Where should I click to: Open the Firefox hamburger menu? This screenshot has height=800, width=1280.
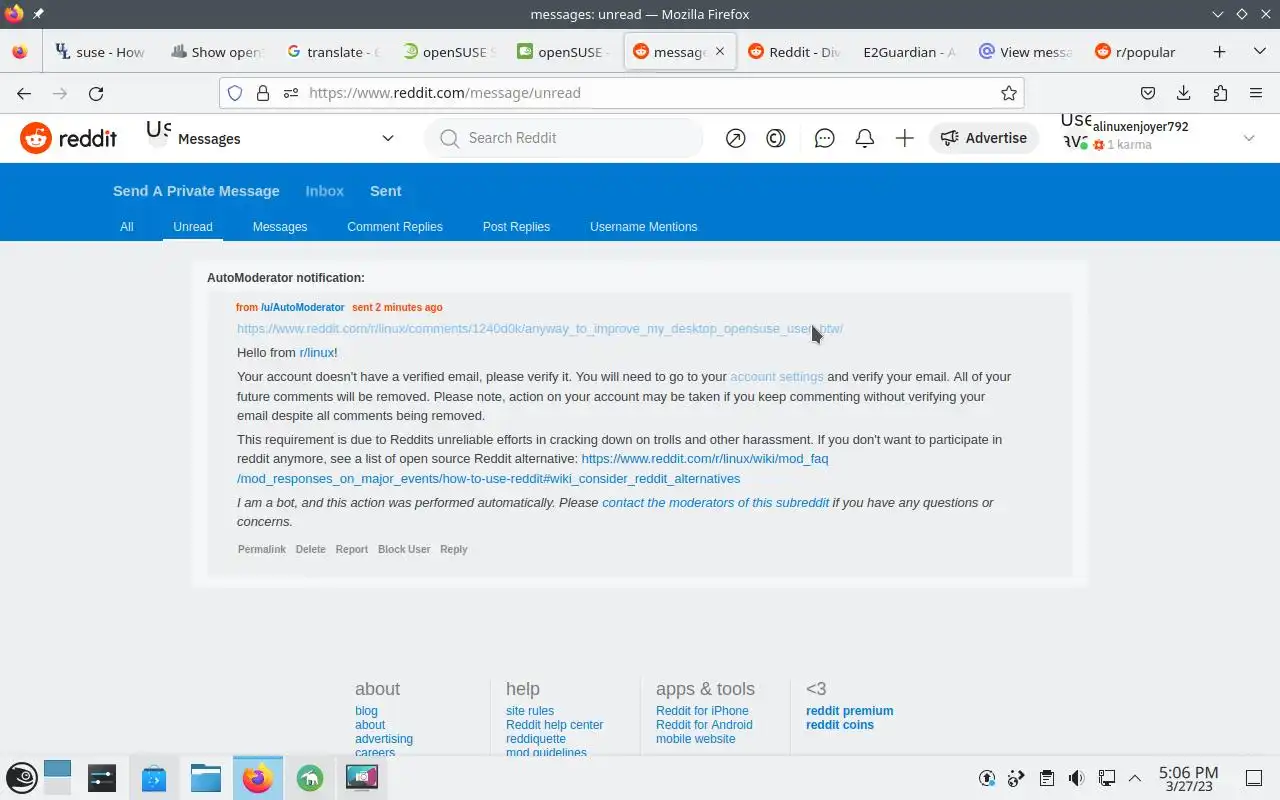(1256, 93)
